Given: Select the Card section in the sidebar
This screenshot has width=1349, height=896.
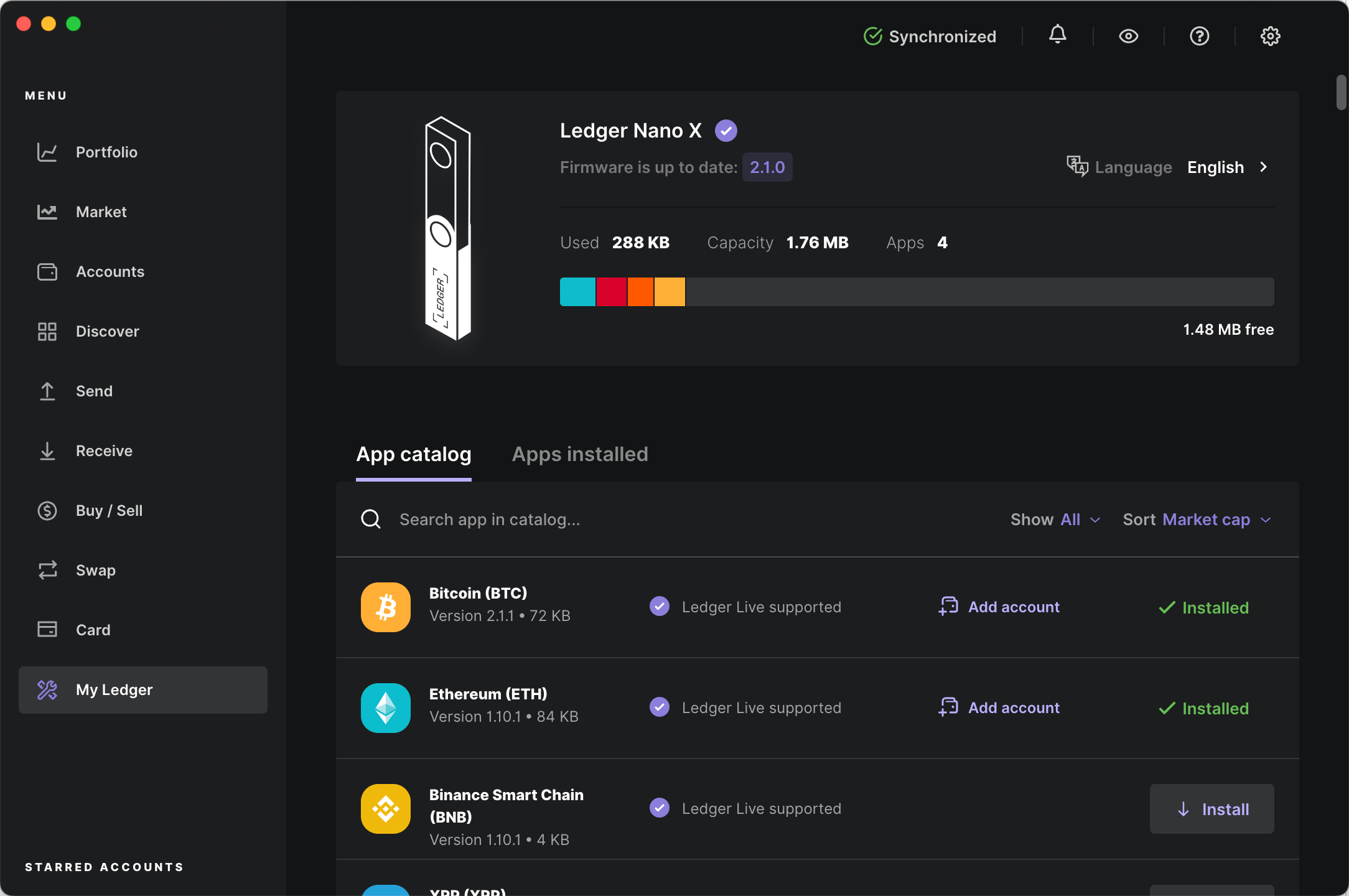Looking at the screenshot, I should pyautogui.click(x=93, y=630).
